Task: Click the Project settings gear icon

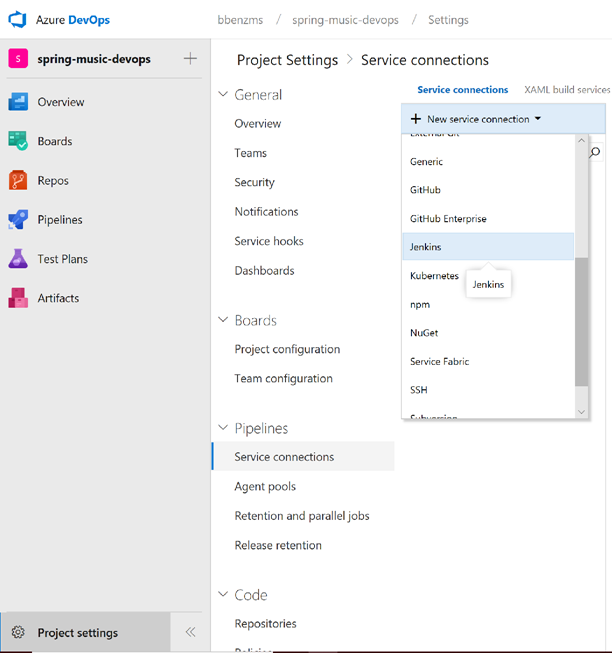Action: tap(18, 632)
